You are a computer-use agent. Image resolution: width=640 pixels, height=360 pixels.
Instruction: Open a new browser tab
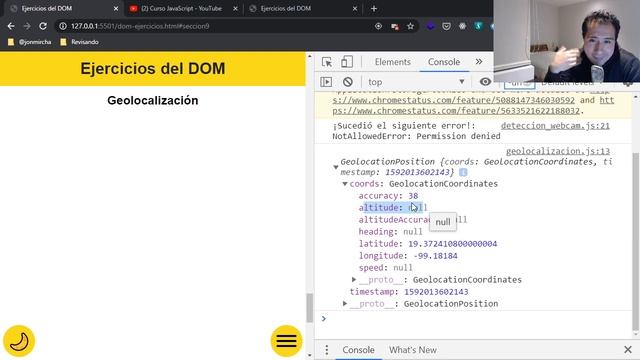point(374,9)
